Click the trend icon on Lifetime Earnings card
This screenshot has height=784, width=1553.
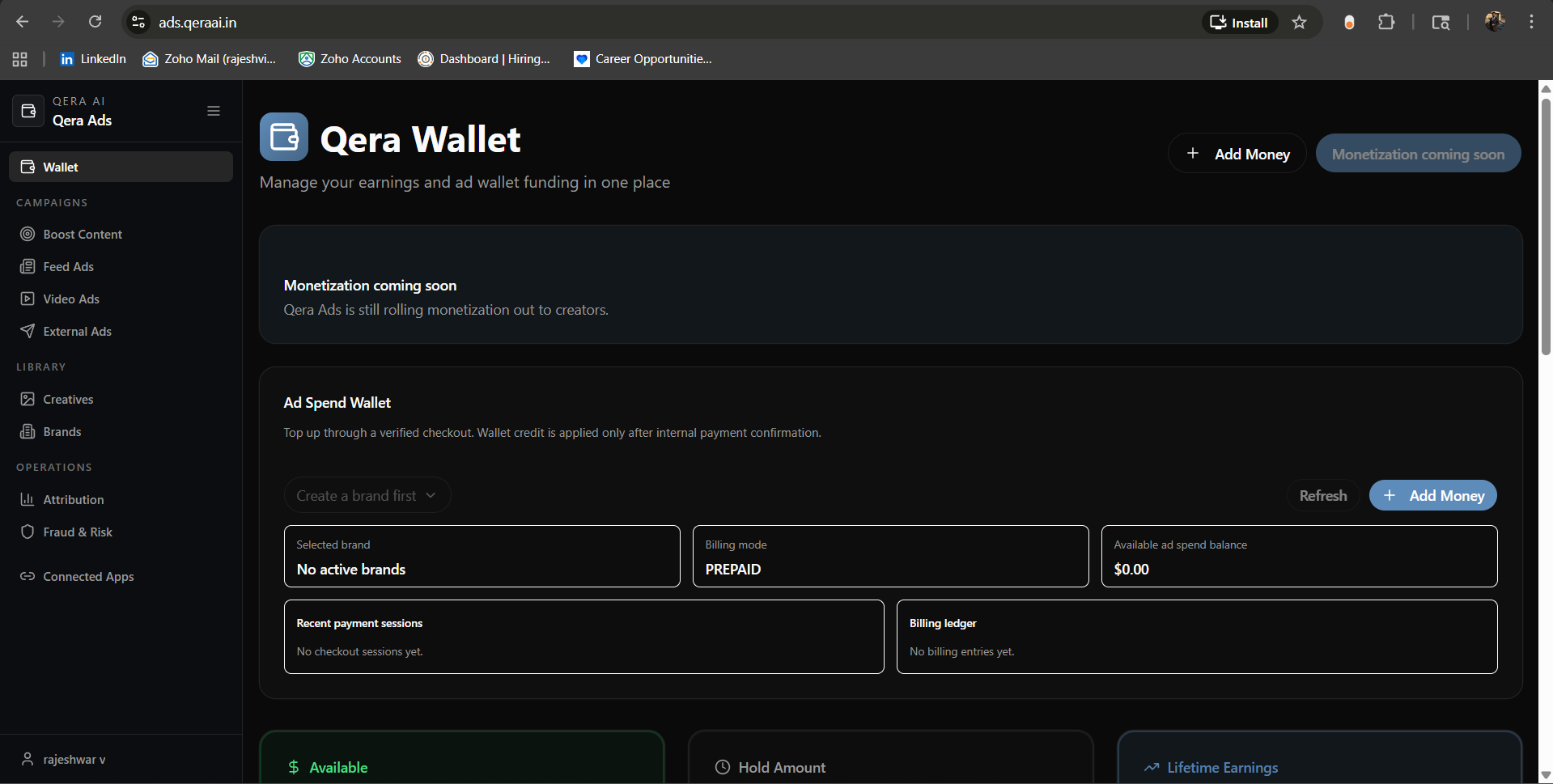coord(1152,767)
